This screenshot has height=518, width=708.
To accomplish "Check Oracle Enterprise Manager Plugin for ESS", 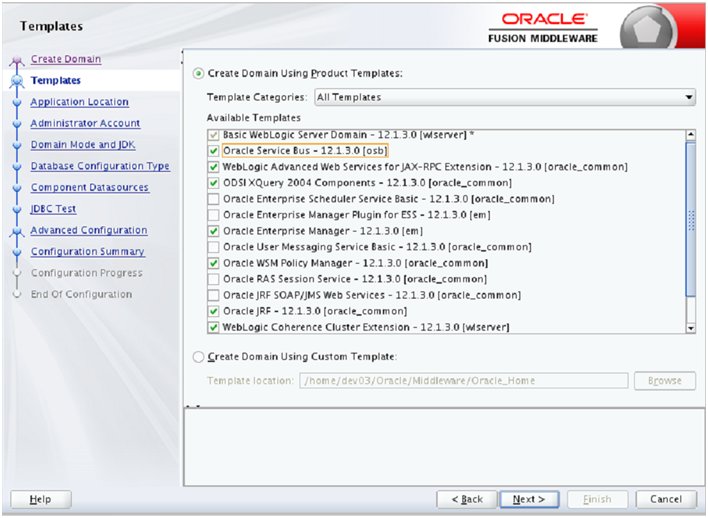I will click(213, 215).
